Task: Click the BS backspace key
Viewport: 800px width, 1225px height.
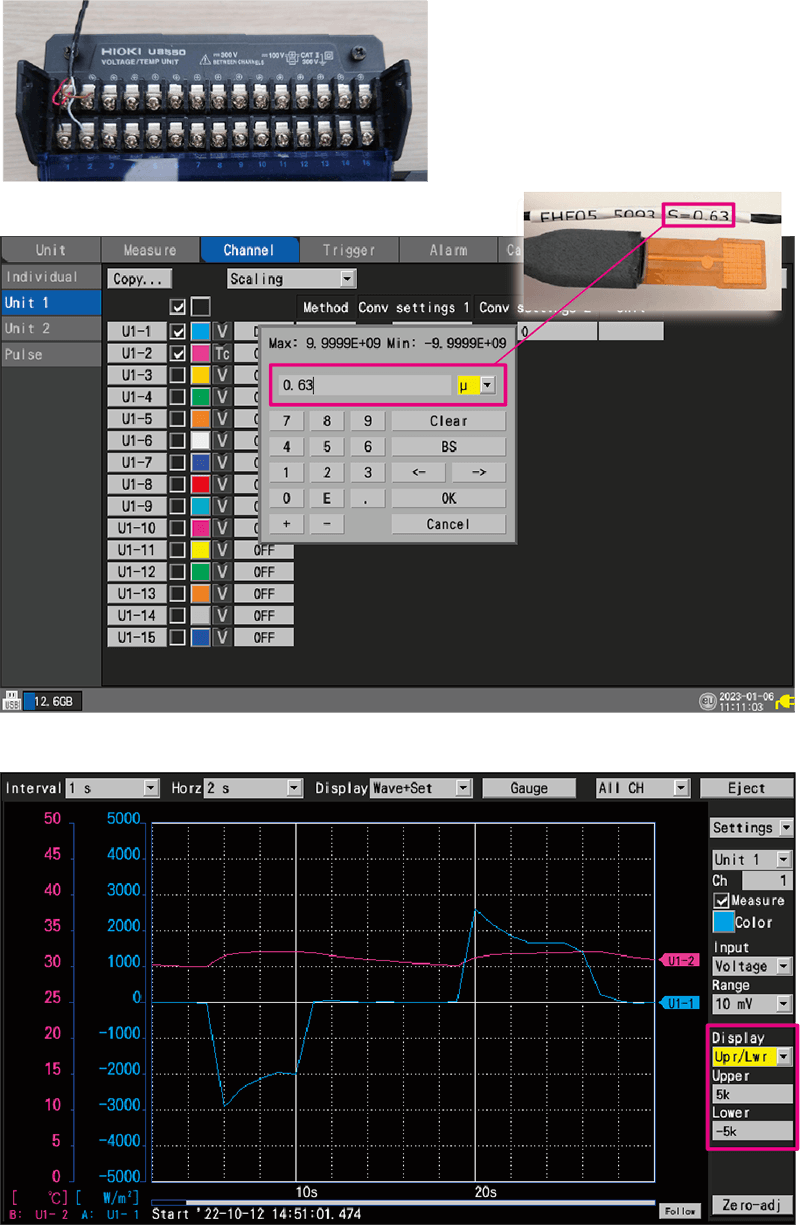Action: [448, 447]
